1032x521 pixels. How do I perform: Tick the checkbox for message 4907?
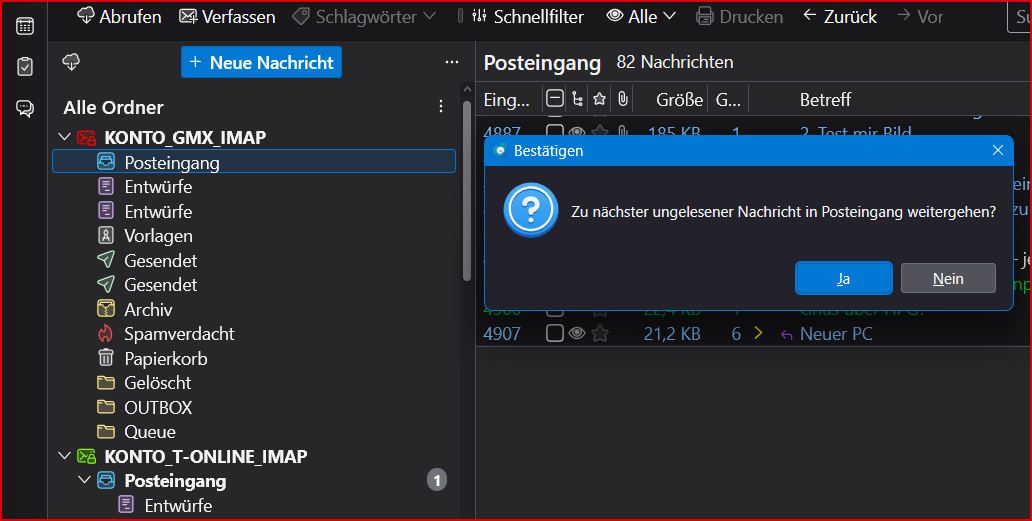coord(555,334)
